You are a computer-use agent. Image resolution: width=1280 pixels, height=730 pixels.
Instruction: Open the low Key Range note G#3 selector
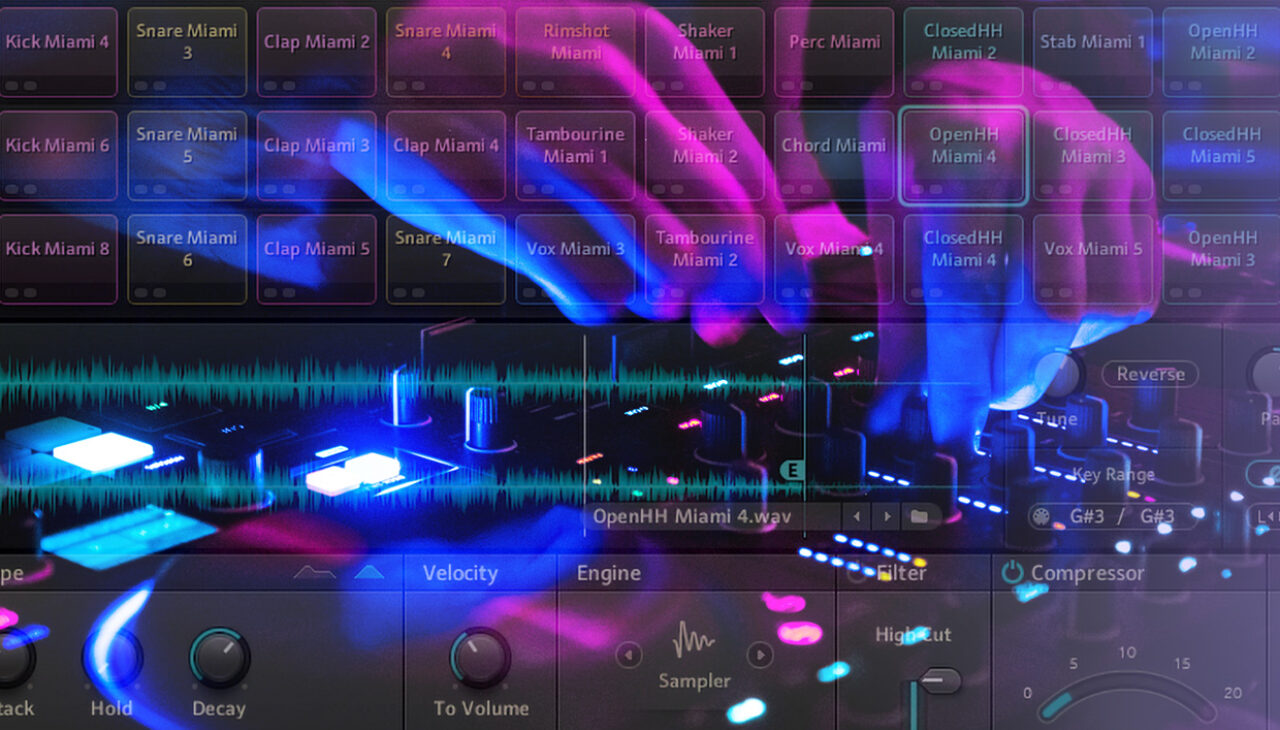[1090, 516]
